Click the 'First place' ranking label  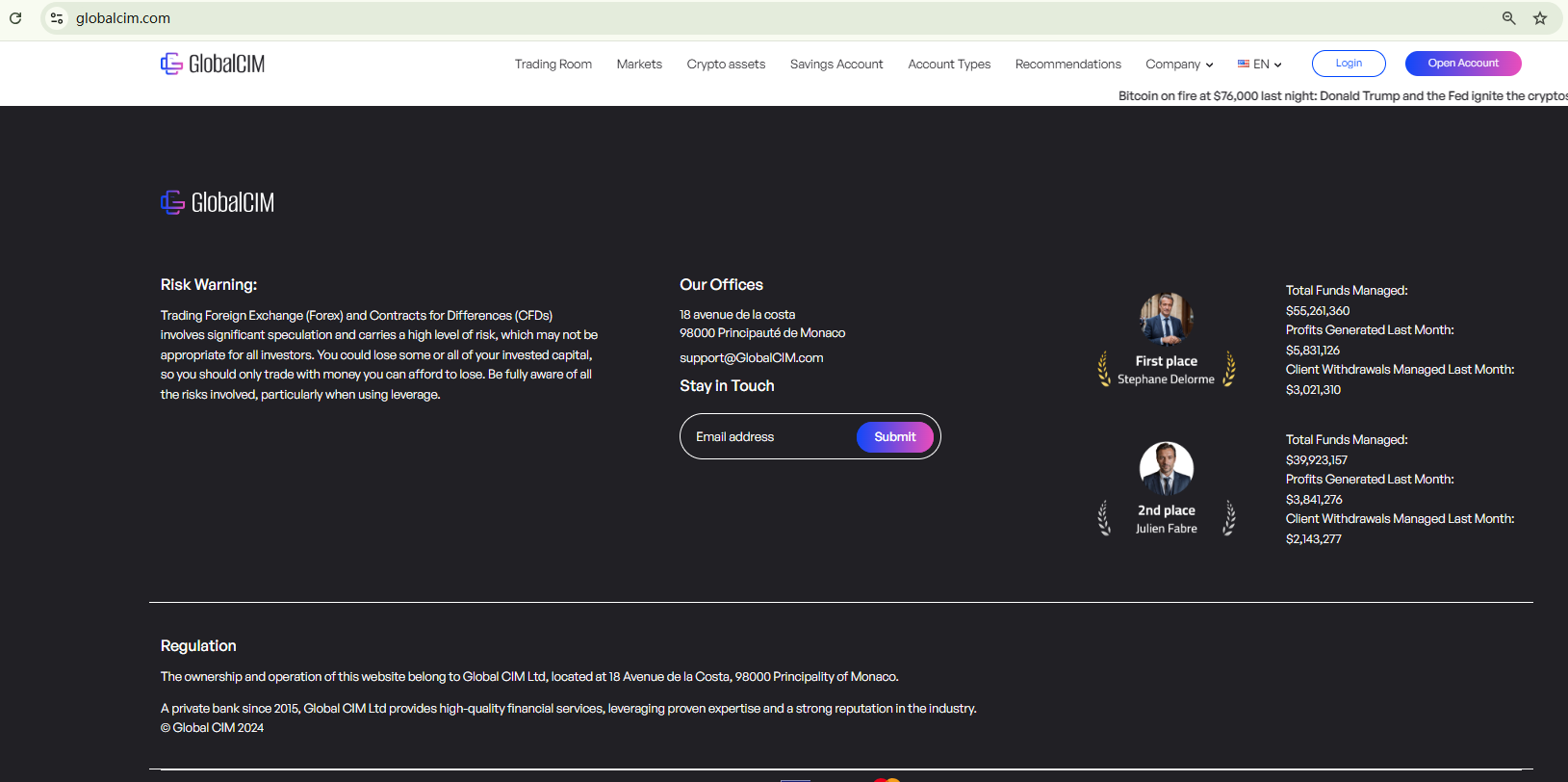1167,361
